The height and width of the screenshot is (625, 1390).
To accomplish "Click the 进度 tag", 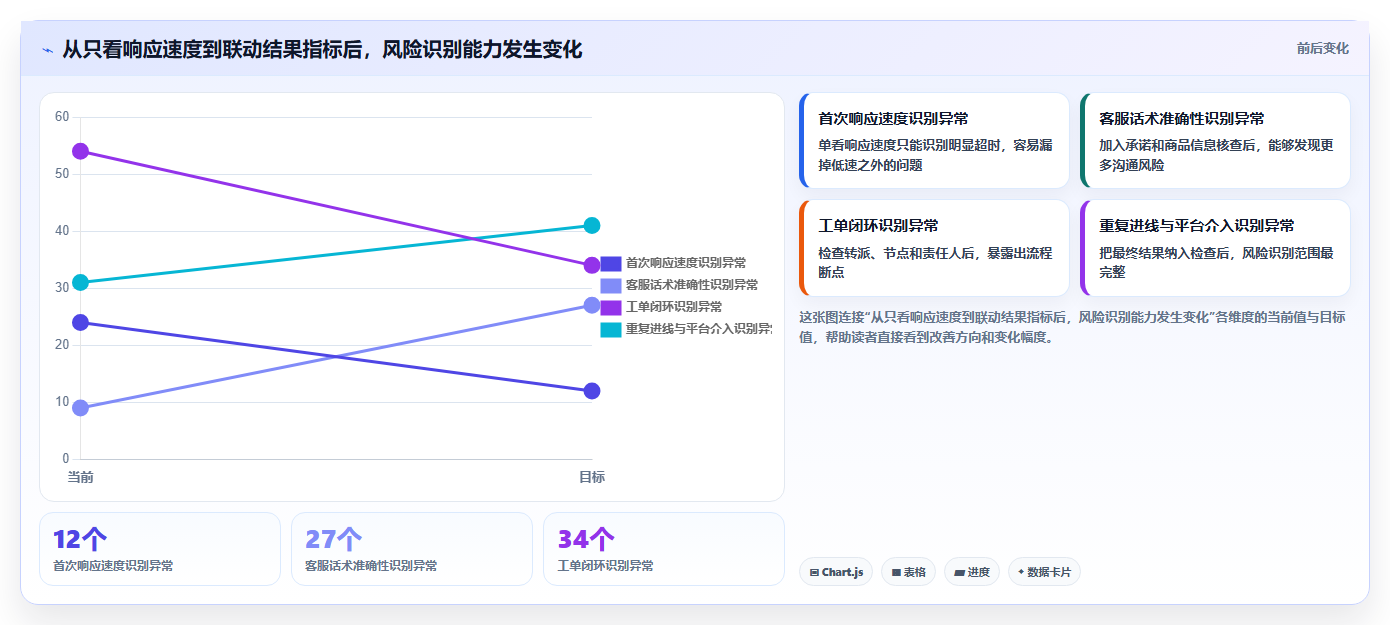I will click(971, 572).
